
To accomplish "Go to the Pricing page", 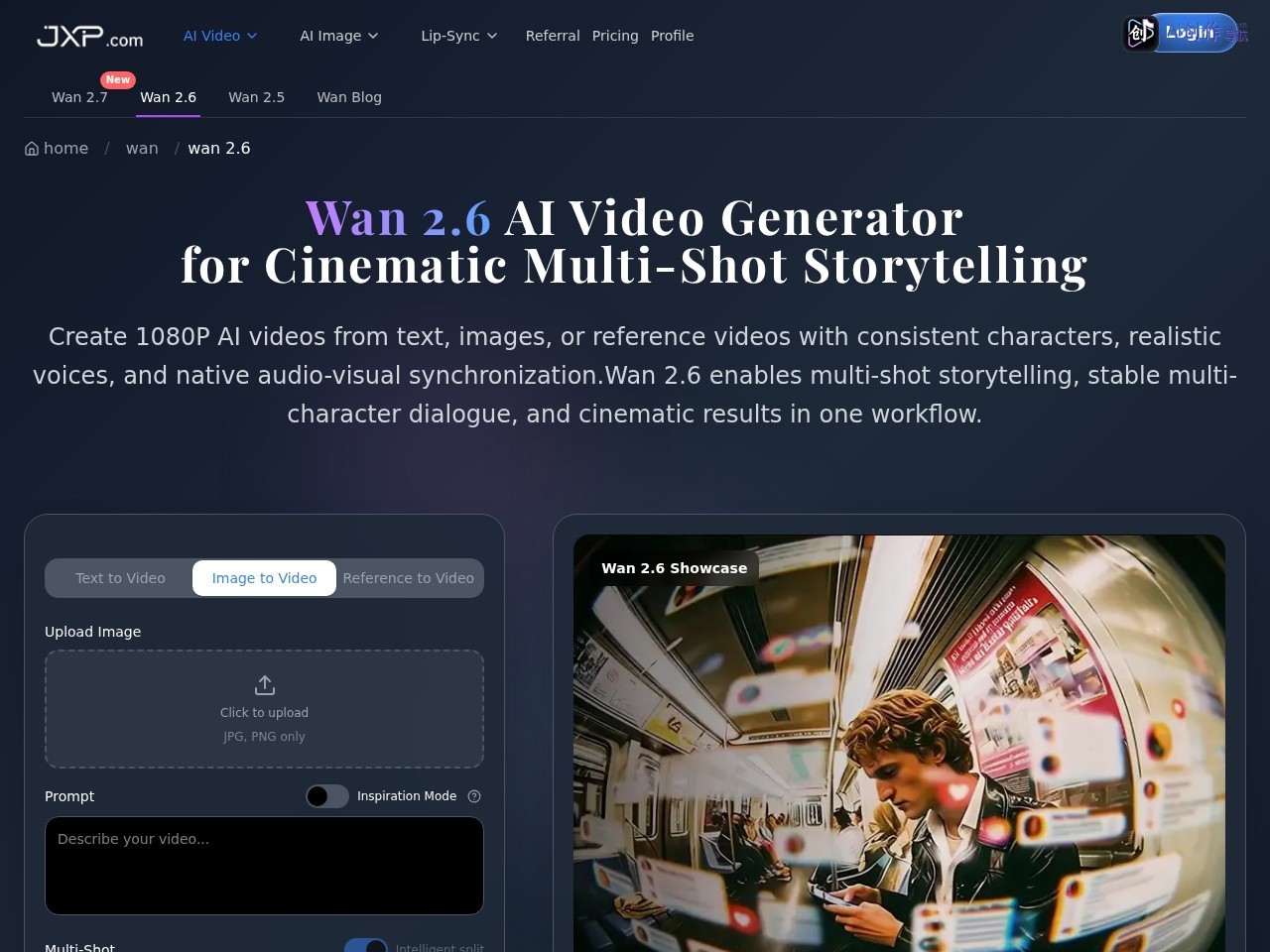I will point(615,36).
